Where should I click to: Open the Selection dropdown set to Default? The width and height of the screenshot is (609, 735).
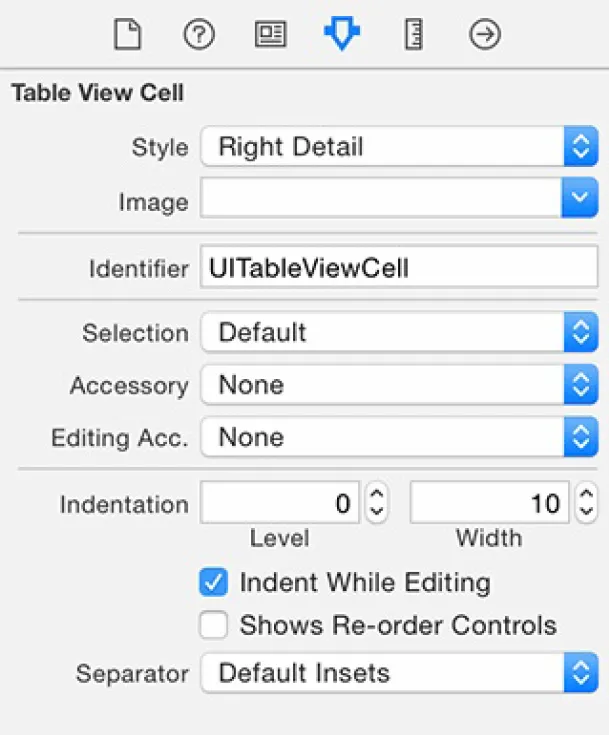coord(398,333)
